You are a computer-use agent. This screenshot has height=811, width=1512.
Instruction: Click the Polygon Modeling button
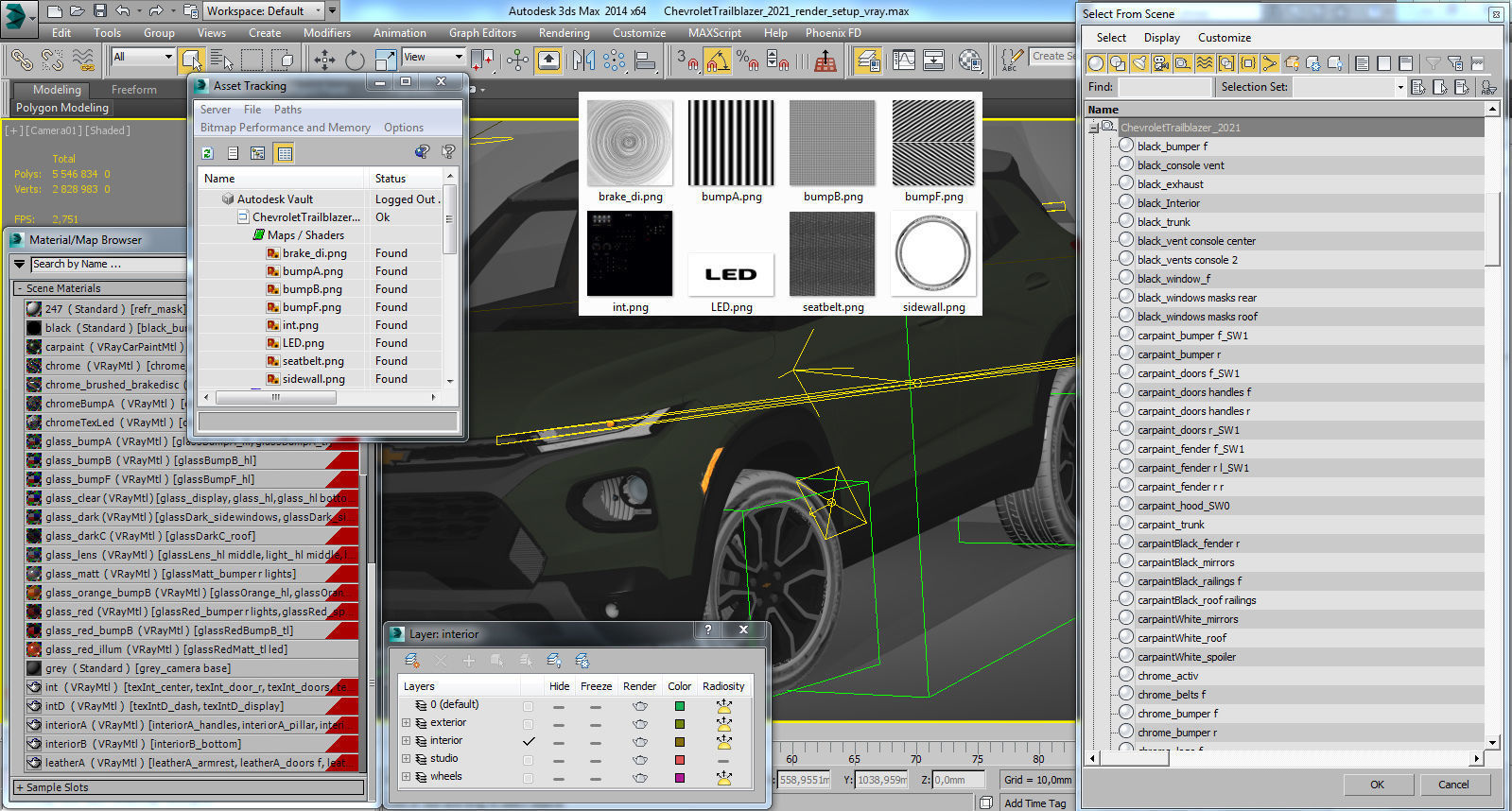tap(62, 108)
